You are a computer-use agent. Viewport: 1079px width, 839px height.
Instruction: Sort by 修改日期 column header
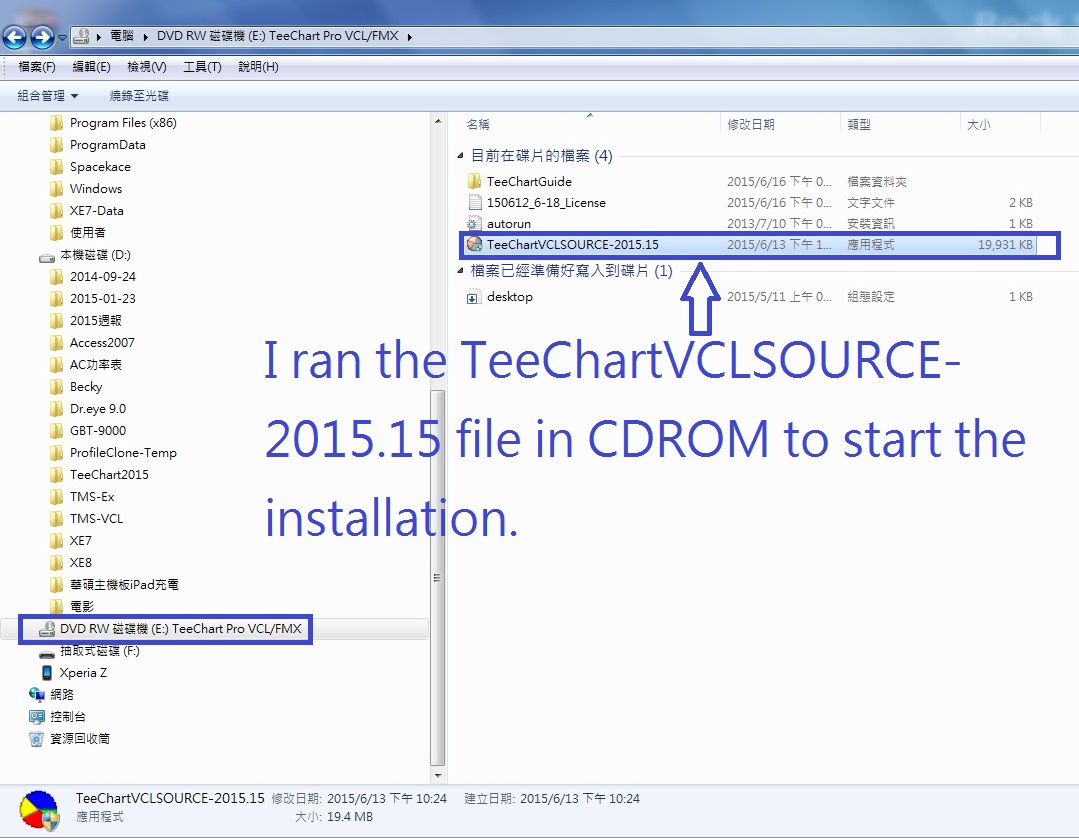pos(751,125)
